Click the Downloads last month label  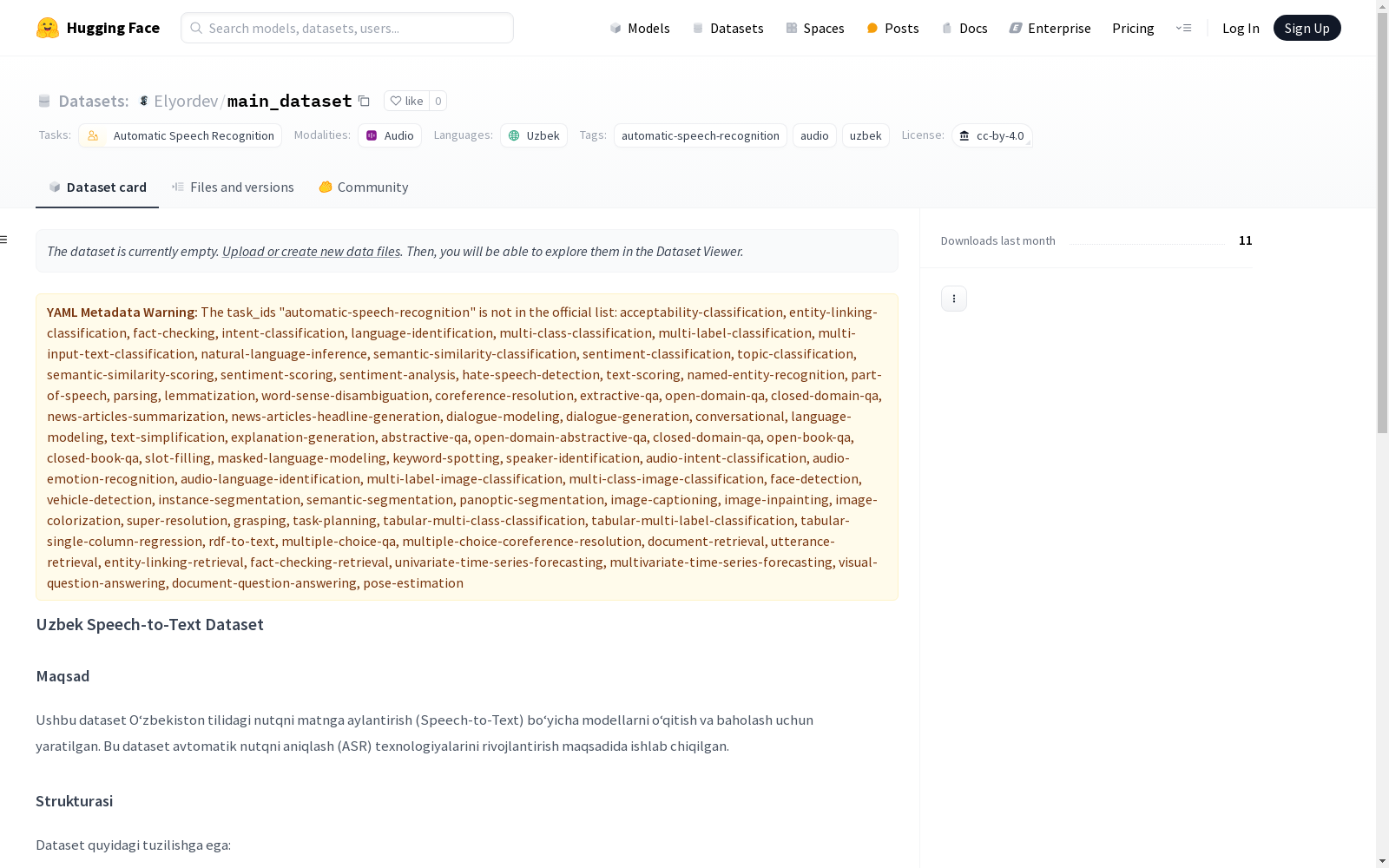998,240
